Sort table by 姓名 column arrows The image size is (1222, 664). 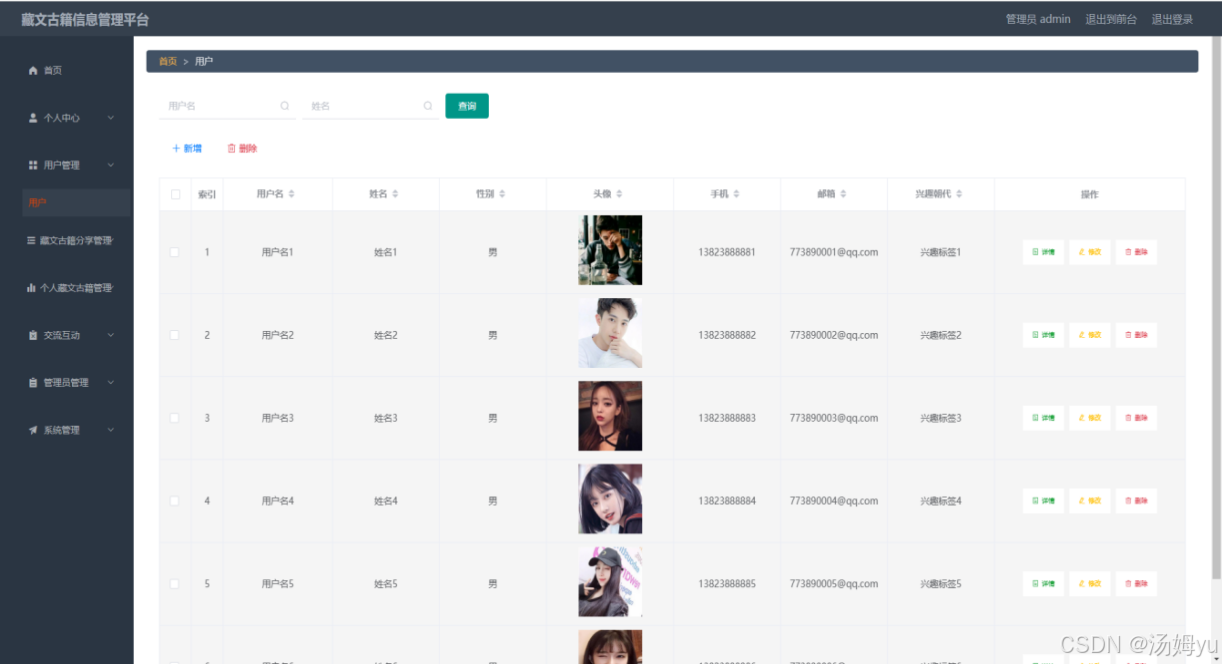[395, 194]
